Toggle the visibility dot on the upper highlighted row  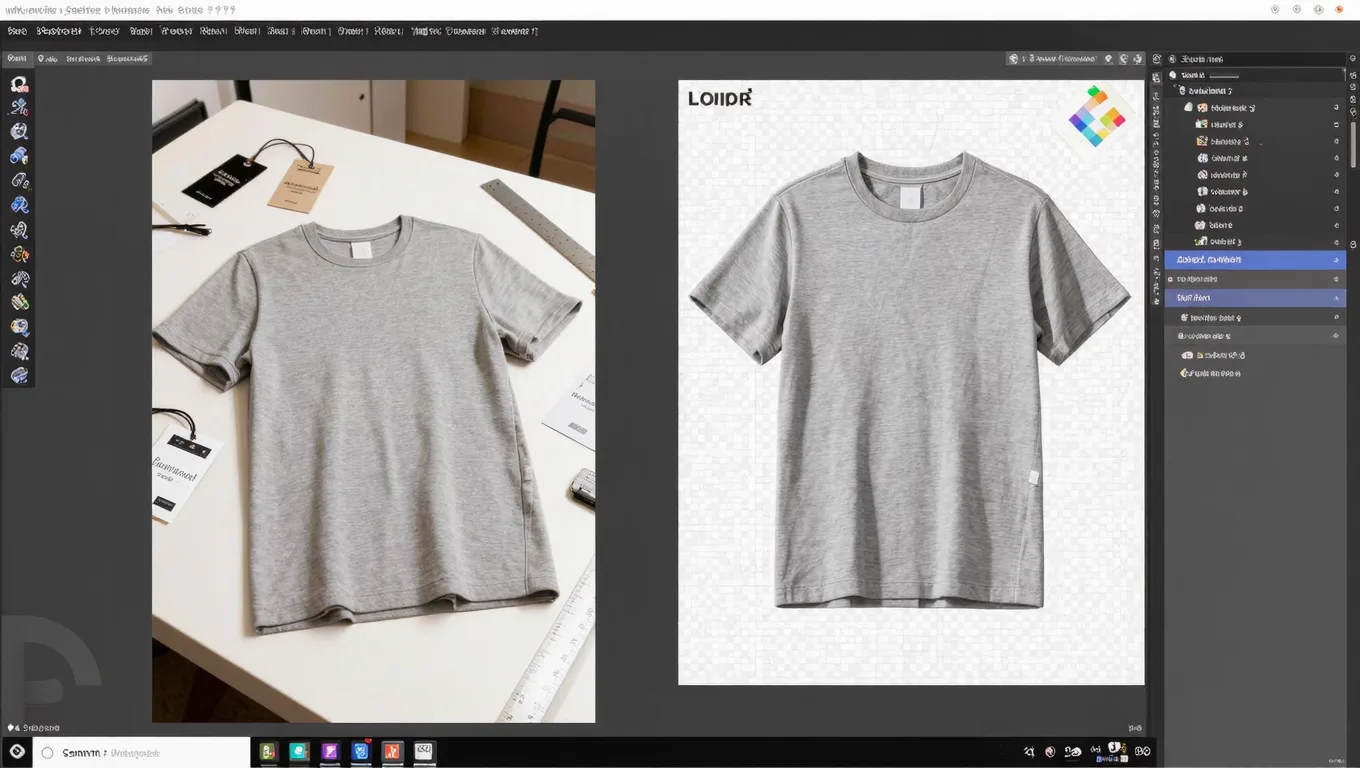[x=1336, y=260]
